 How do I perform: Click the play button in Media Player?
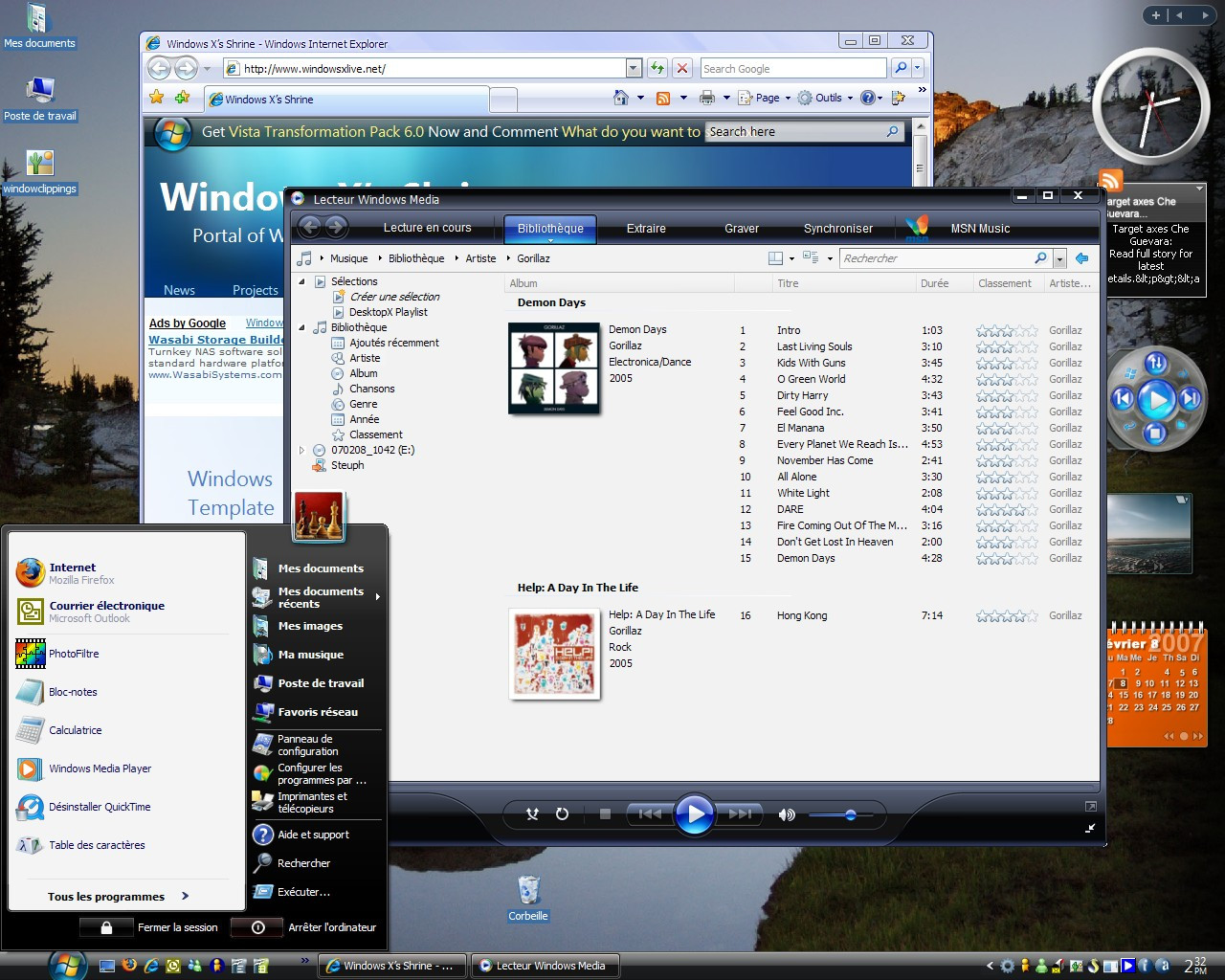tap(694, 814)
